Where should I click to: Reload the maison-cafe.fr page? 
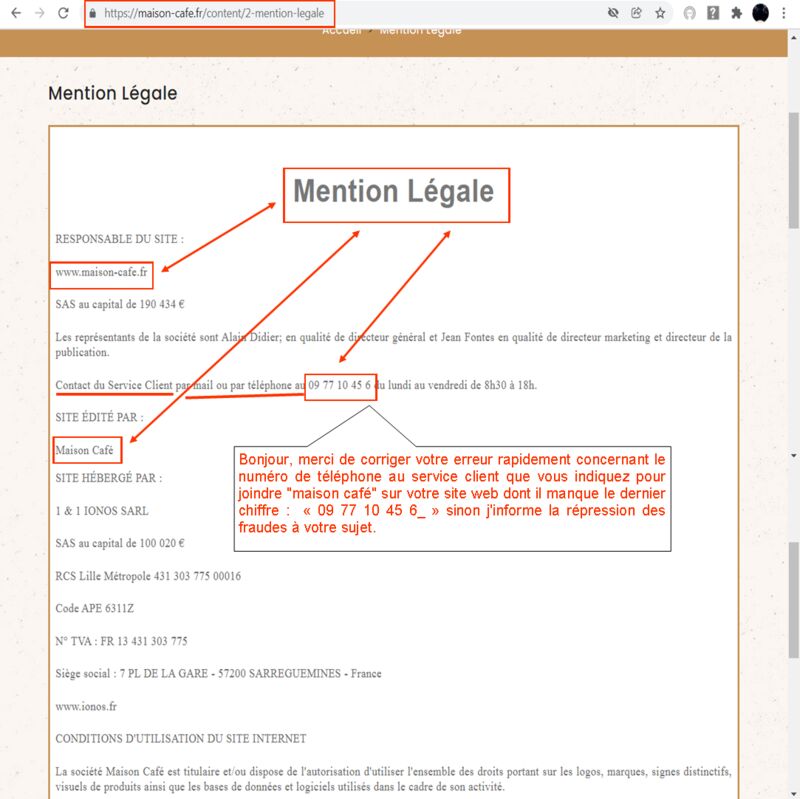(x=63, y=13)
